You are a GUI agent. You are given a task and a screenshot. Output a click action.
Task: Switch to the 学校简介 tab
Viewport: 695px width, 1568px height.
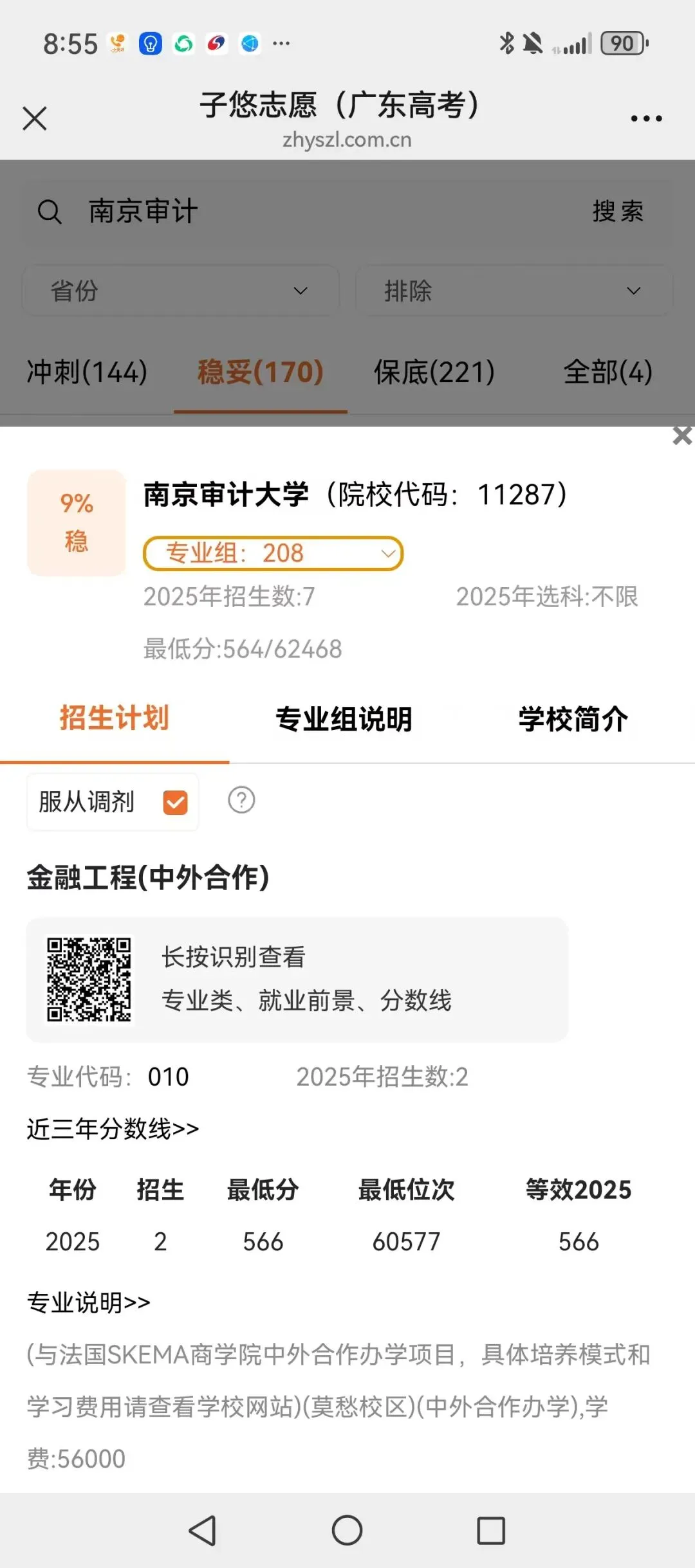coord(573,718)
